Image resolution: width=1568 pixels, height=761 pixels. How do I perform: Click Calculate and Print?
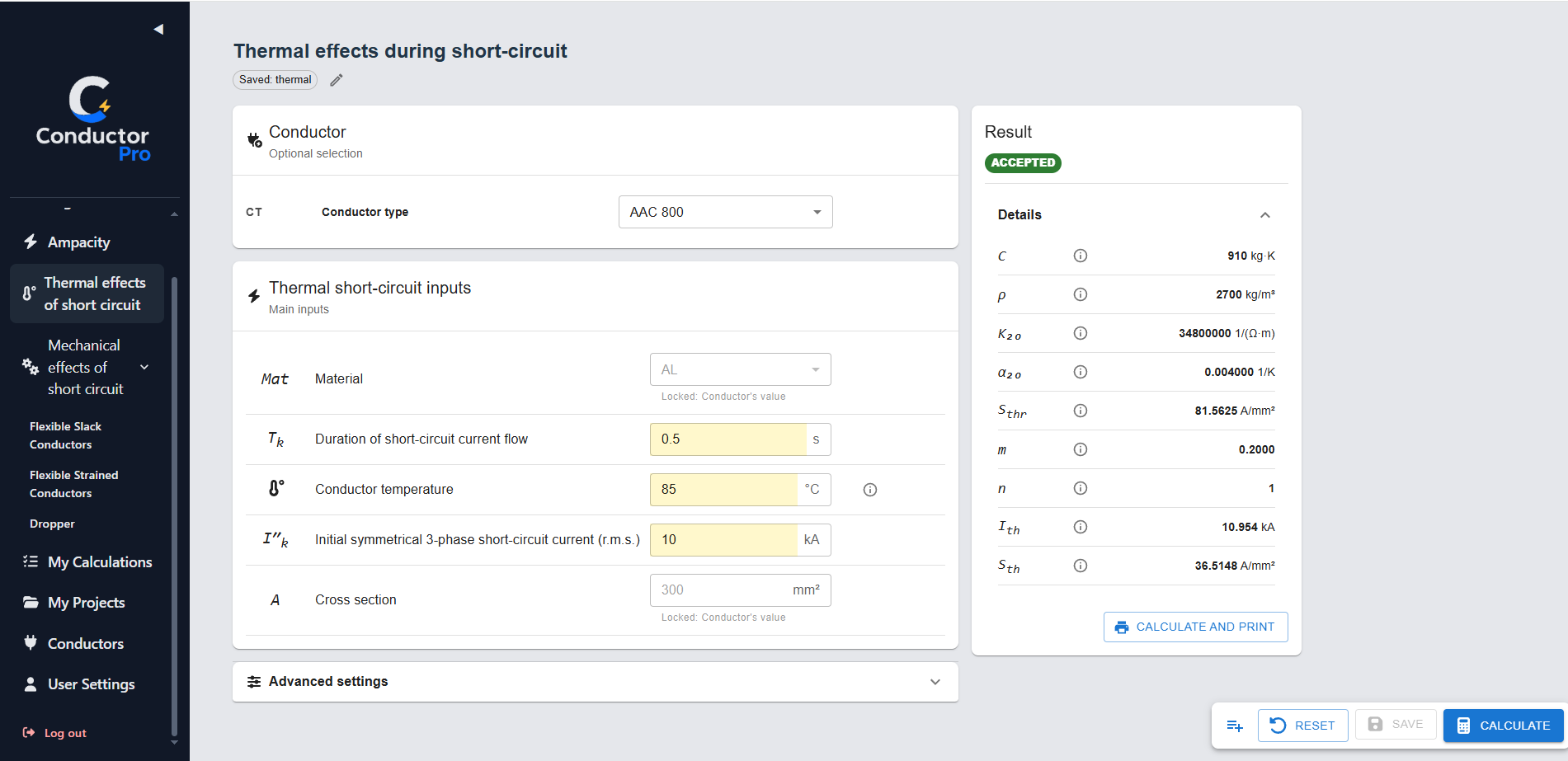pos(1196,627)
